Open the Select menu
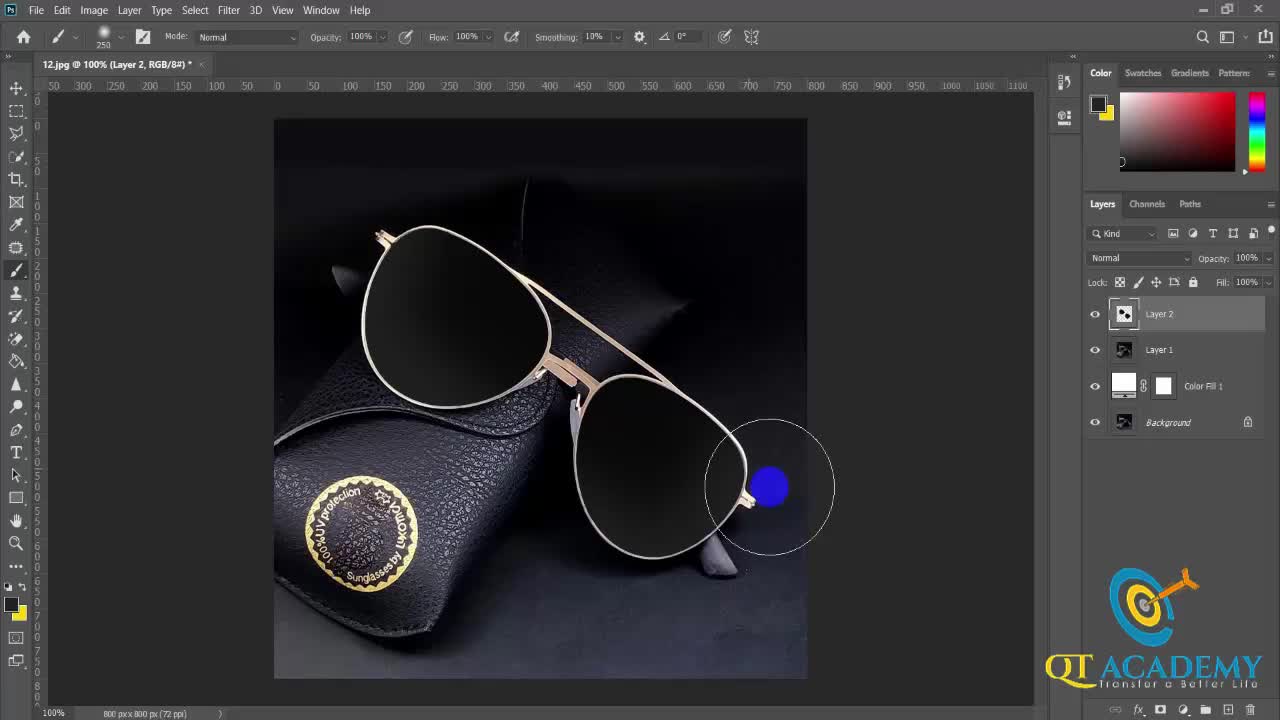1280x720 pixels. pos(195,10)
